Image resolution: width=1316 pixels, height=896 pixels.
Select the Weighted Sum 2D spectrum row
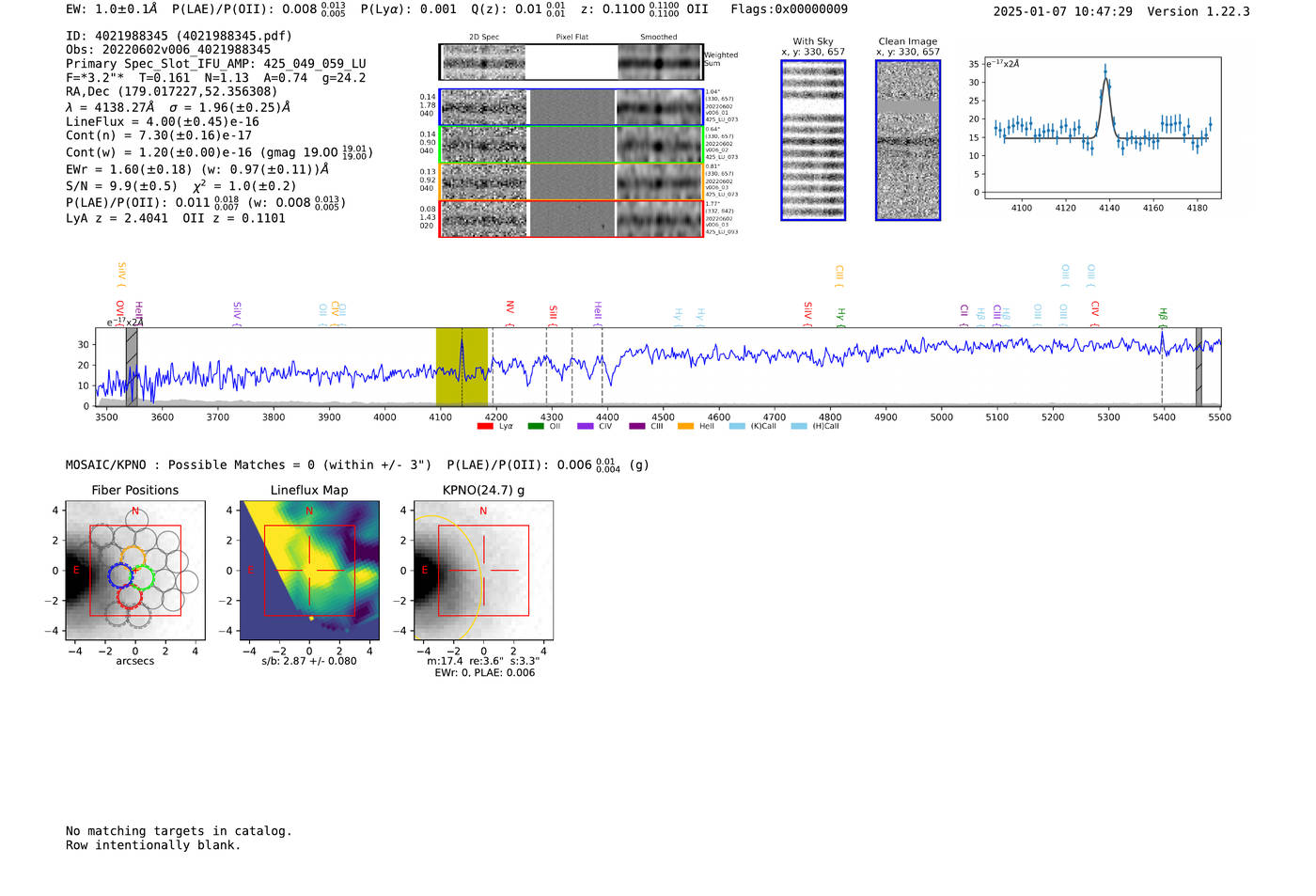click(x=571, y=62)
